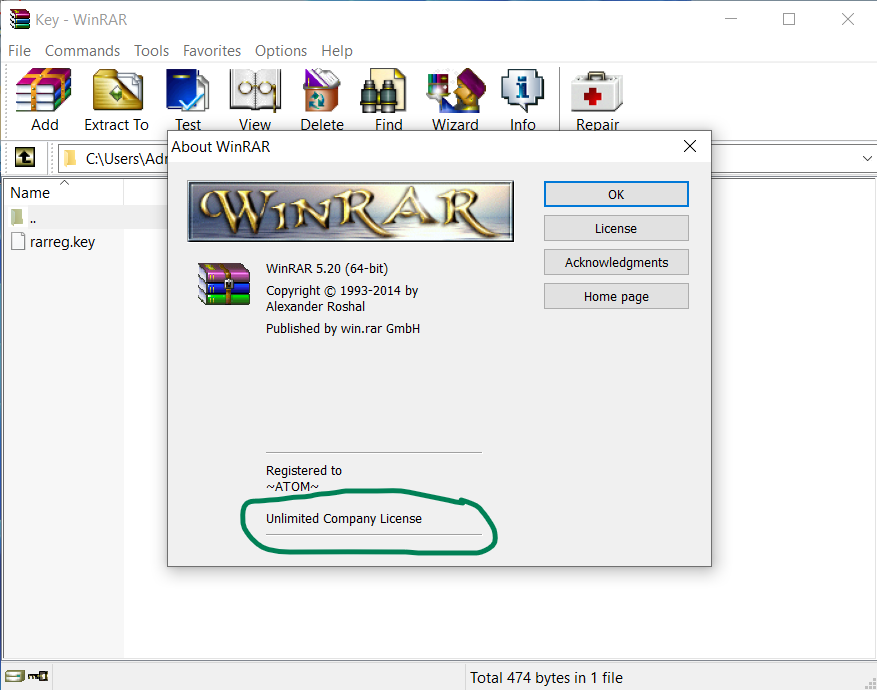The height and width of the screenshot is (690, 877).
Task: Open the Acknowledgments button
Action: [616, 262]
